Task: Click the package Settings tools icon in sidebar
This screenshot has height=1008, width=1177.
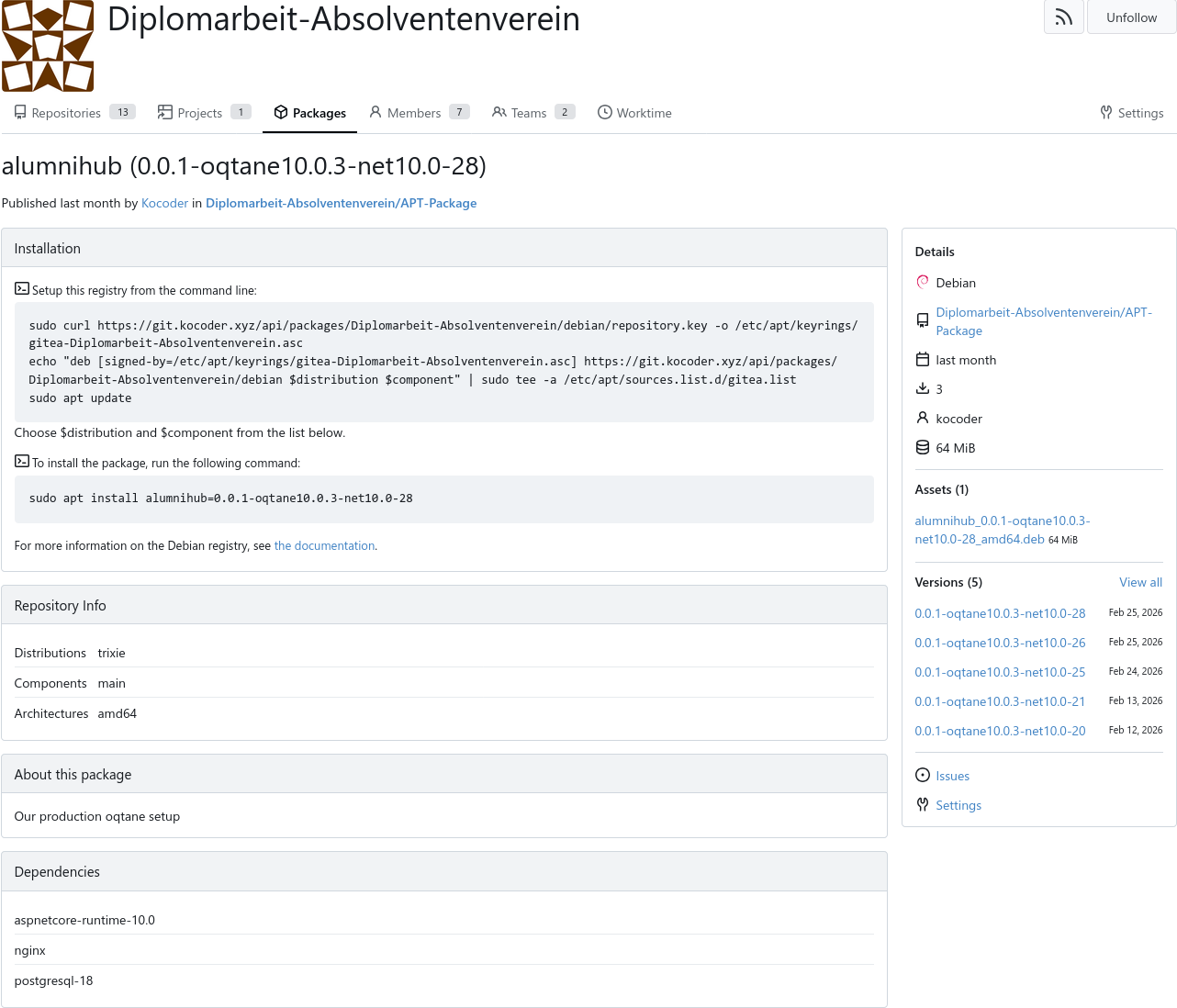Action: pos(923,805)
